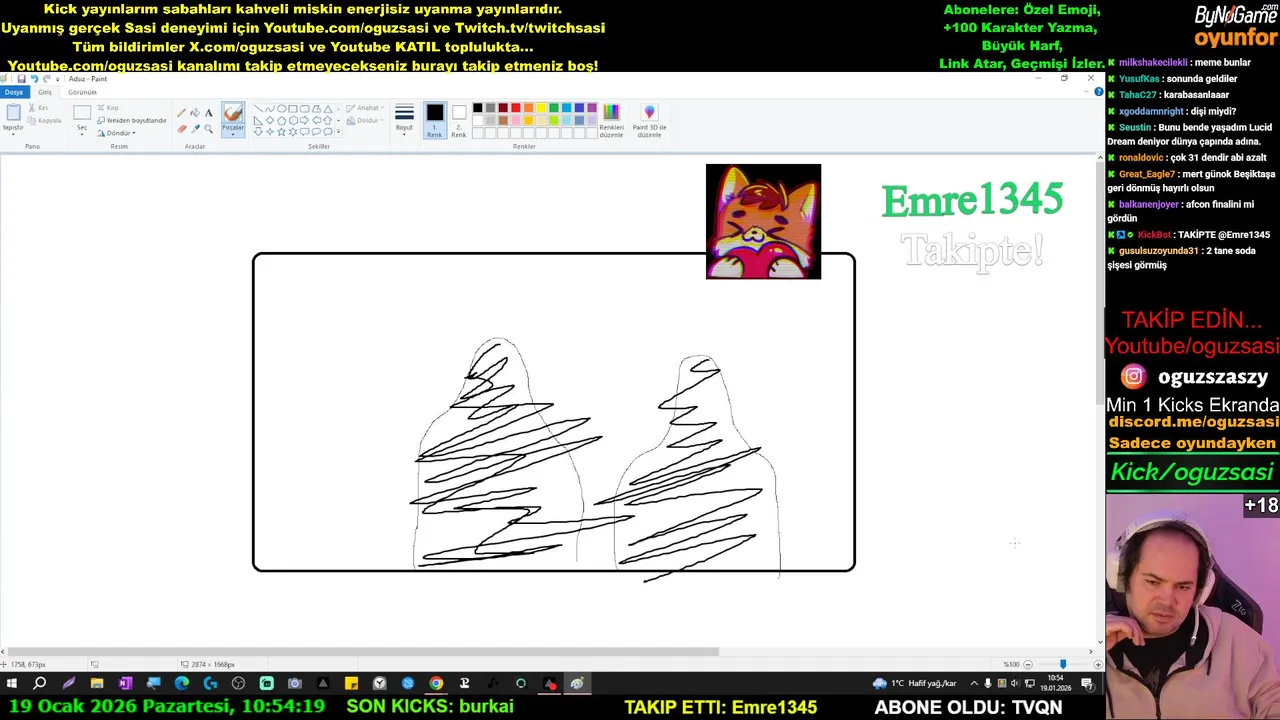The height and width of the screenshot is (720, 1280).
Task: Select the Fill with color bucket tool
Action: click(195, 113)
